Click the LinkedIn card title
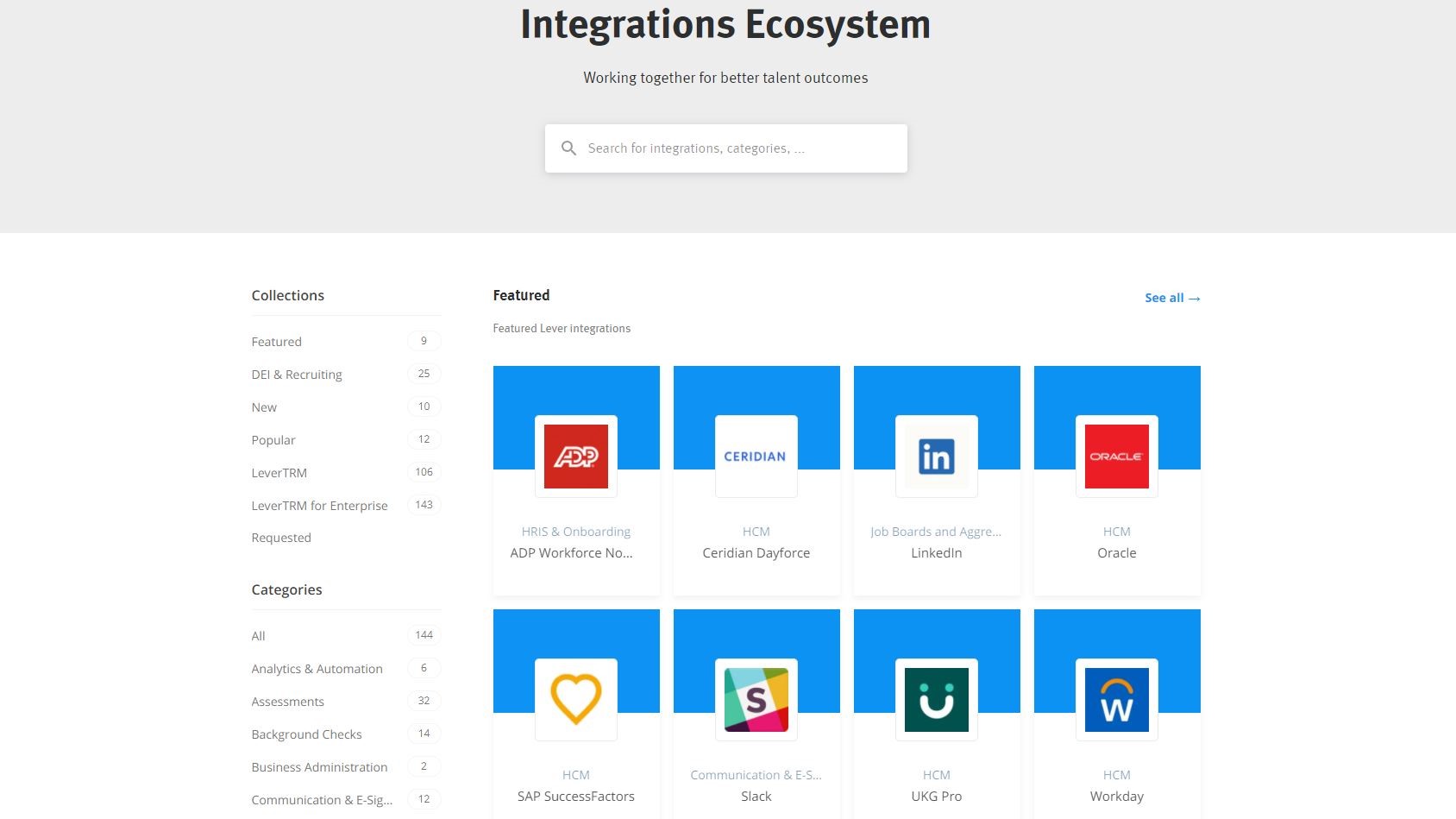This screenshot has height=819, width=1456. [x=937, y=553]
